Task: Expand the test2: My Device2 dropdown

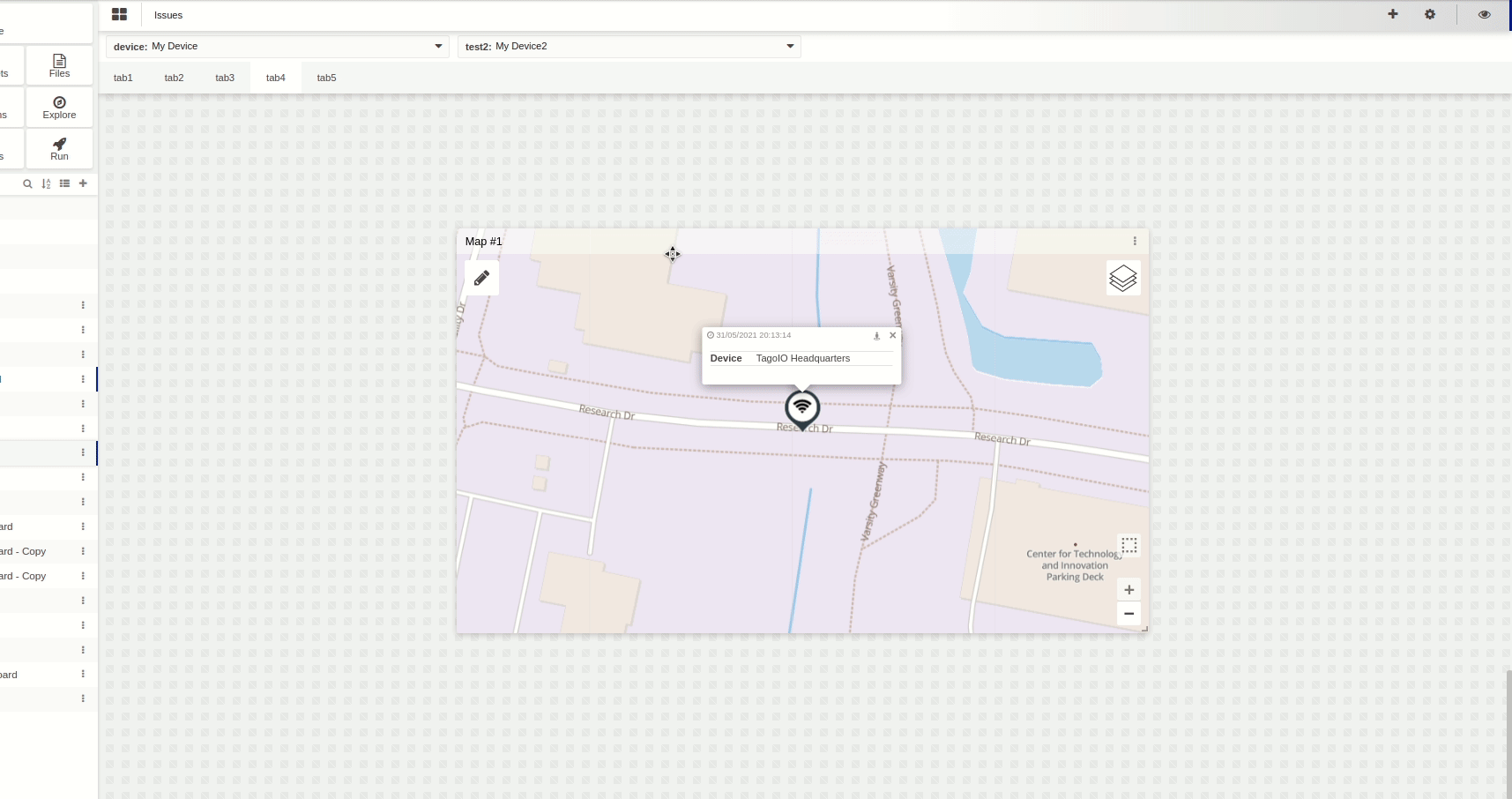Action: pos(629,46)
